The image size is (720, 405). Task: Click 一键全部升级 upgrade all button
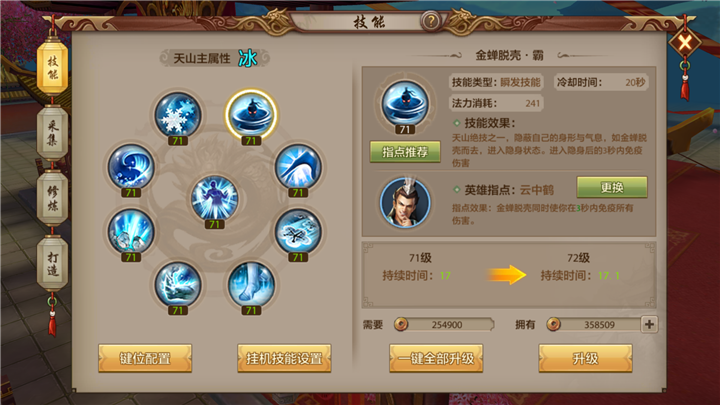pos(436,358)
